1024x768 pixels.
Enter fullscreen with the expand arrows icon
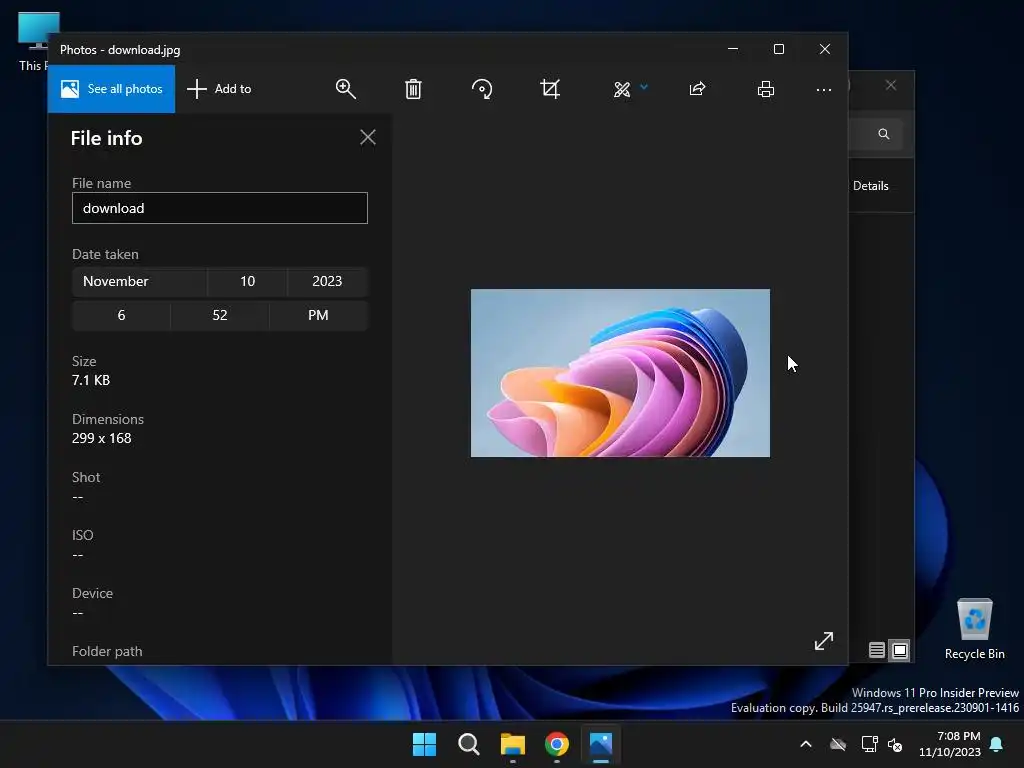[824, 641]
